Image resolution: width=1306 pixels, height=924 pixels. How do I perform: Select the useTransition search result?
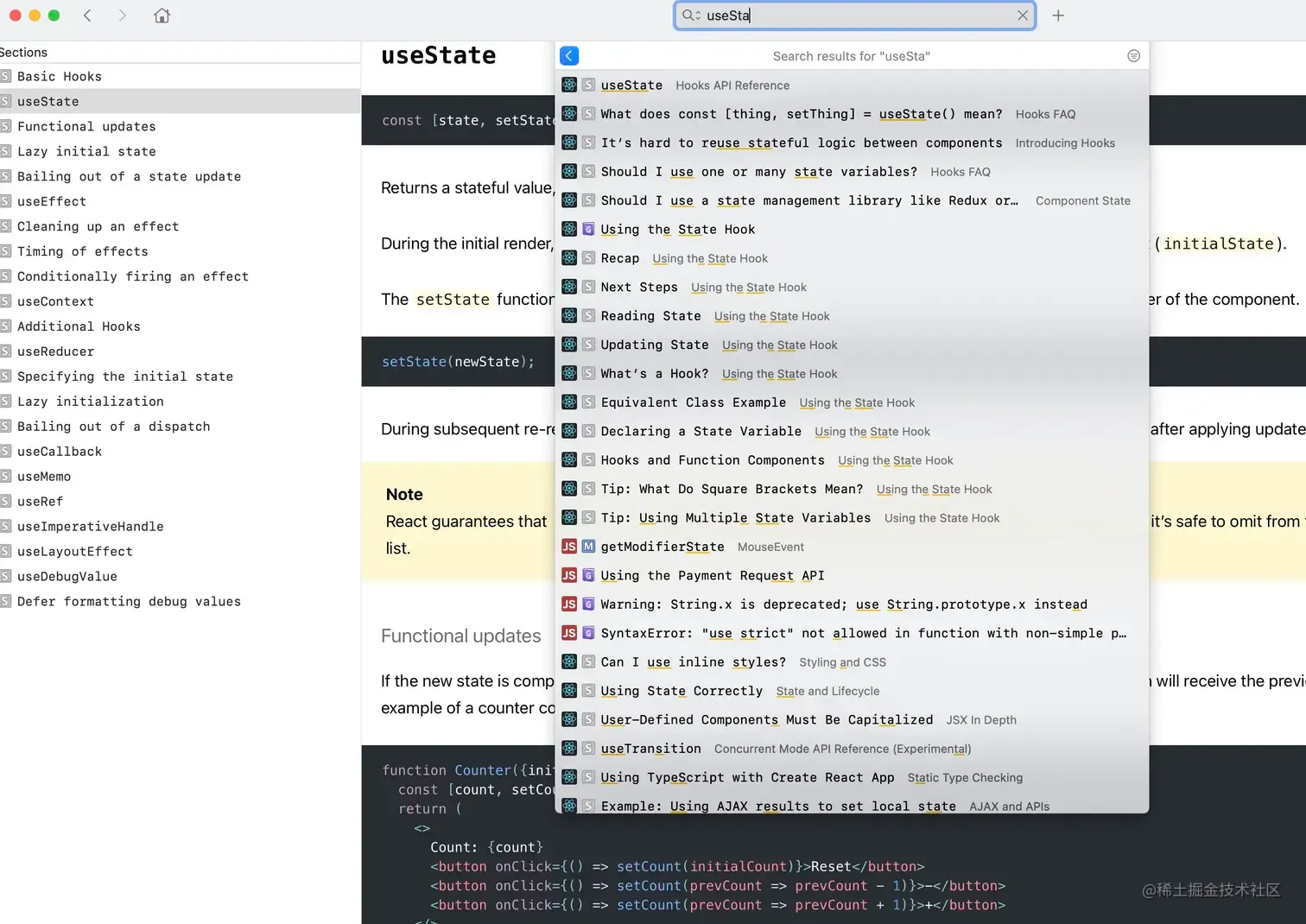651,749
